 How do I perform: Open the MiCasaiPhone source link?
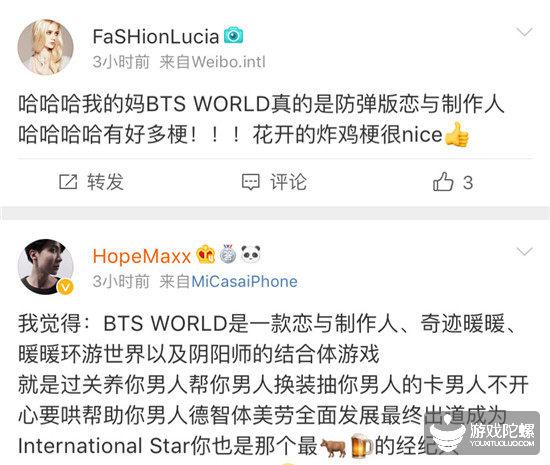coord(244,282)
